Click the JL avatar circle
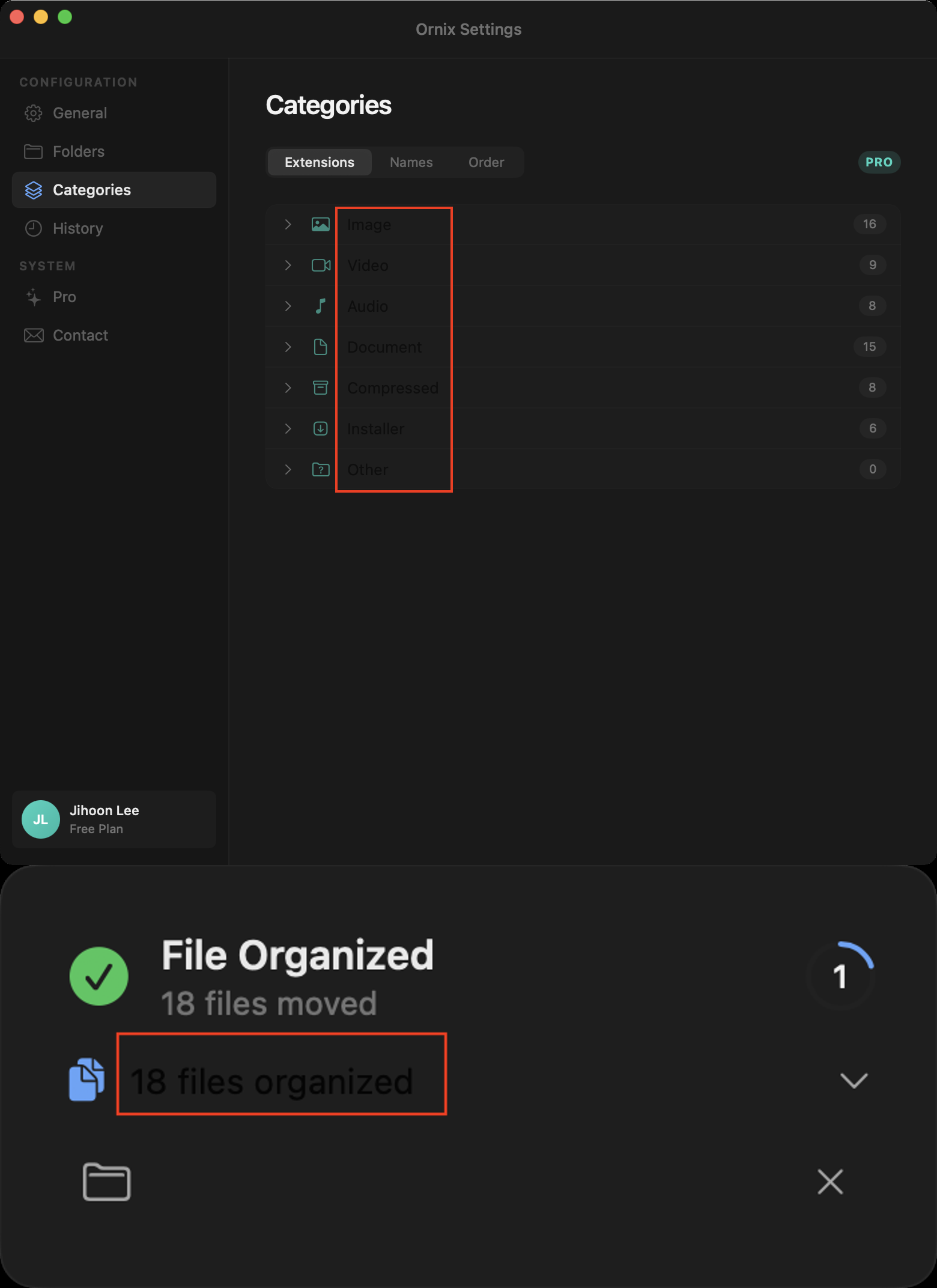Viewport: 937px width, 1288px height. coord(41,819)
